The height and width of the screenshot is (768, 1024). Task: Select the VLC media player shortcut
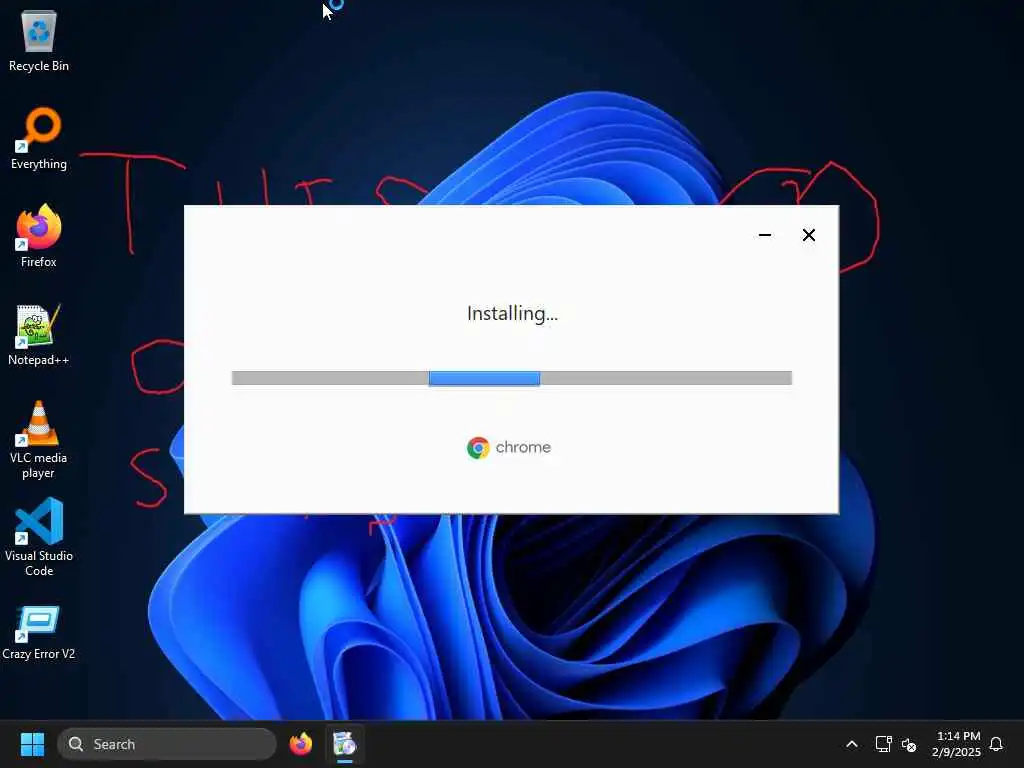[x=39, y=440]
